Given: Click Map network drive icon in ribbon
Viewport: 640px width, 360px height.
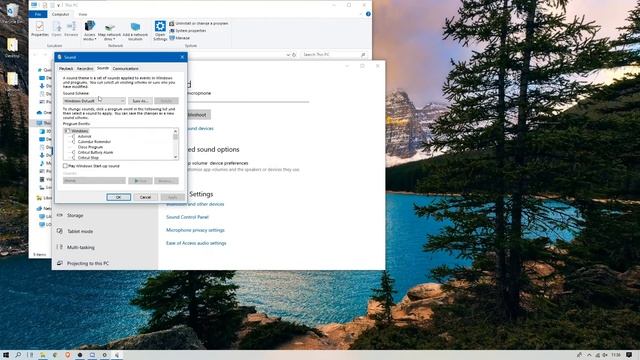Looking at the screenshot, I should (109, 31).
